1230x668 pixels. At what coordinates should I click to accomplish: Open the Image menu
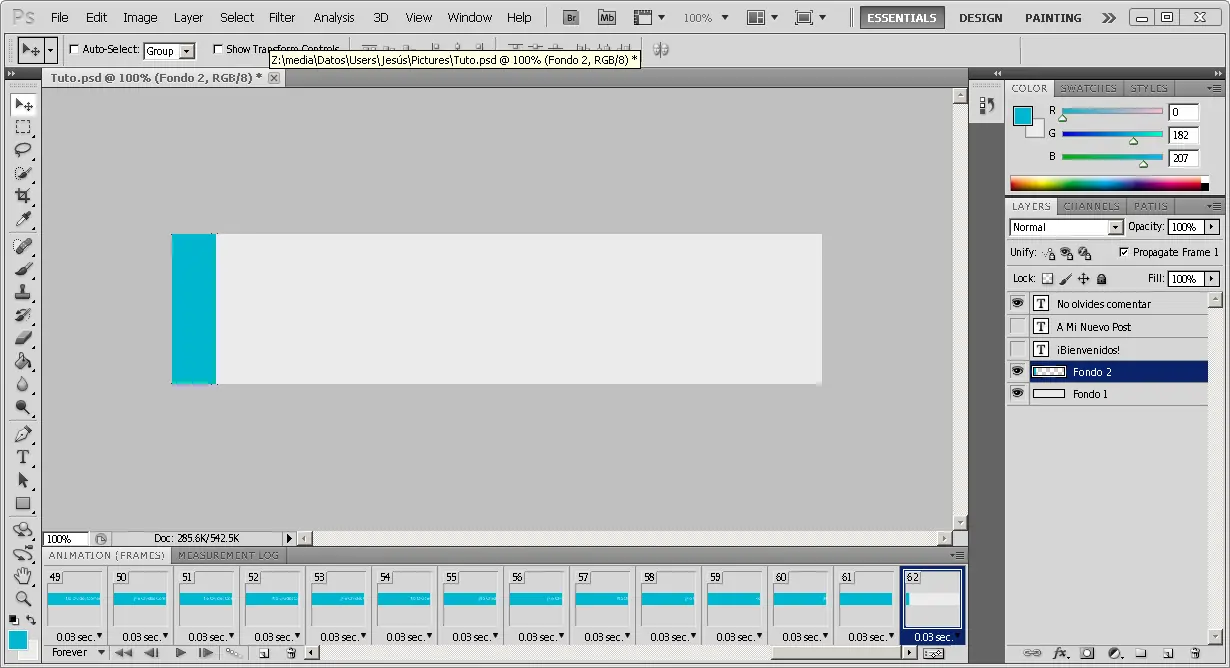click(x=140, y=17)
